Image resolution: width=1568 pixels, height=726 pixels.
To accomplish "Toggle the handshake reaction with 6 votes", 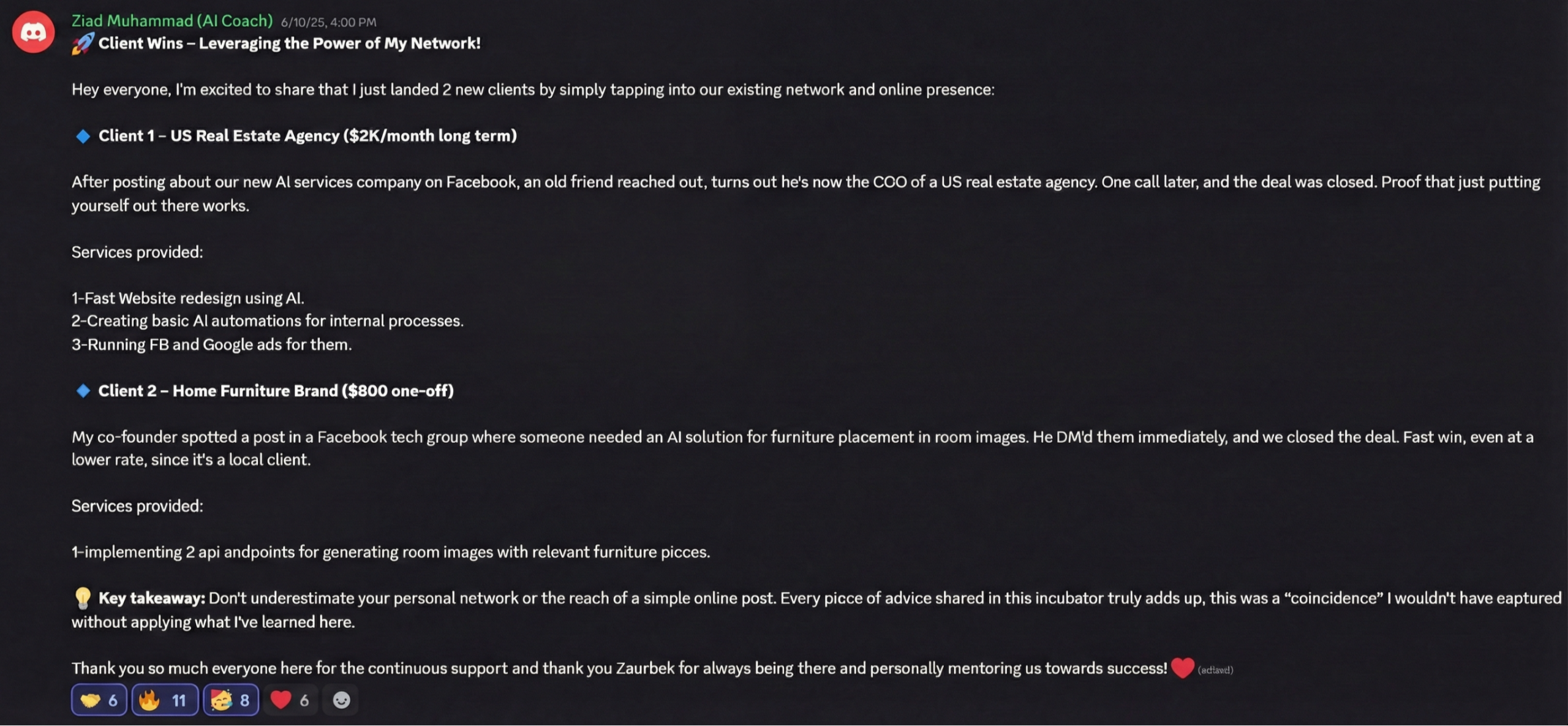I will coord(99,700).
